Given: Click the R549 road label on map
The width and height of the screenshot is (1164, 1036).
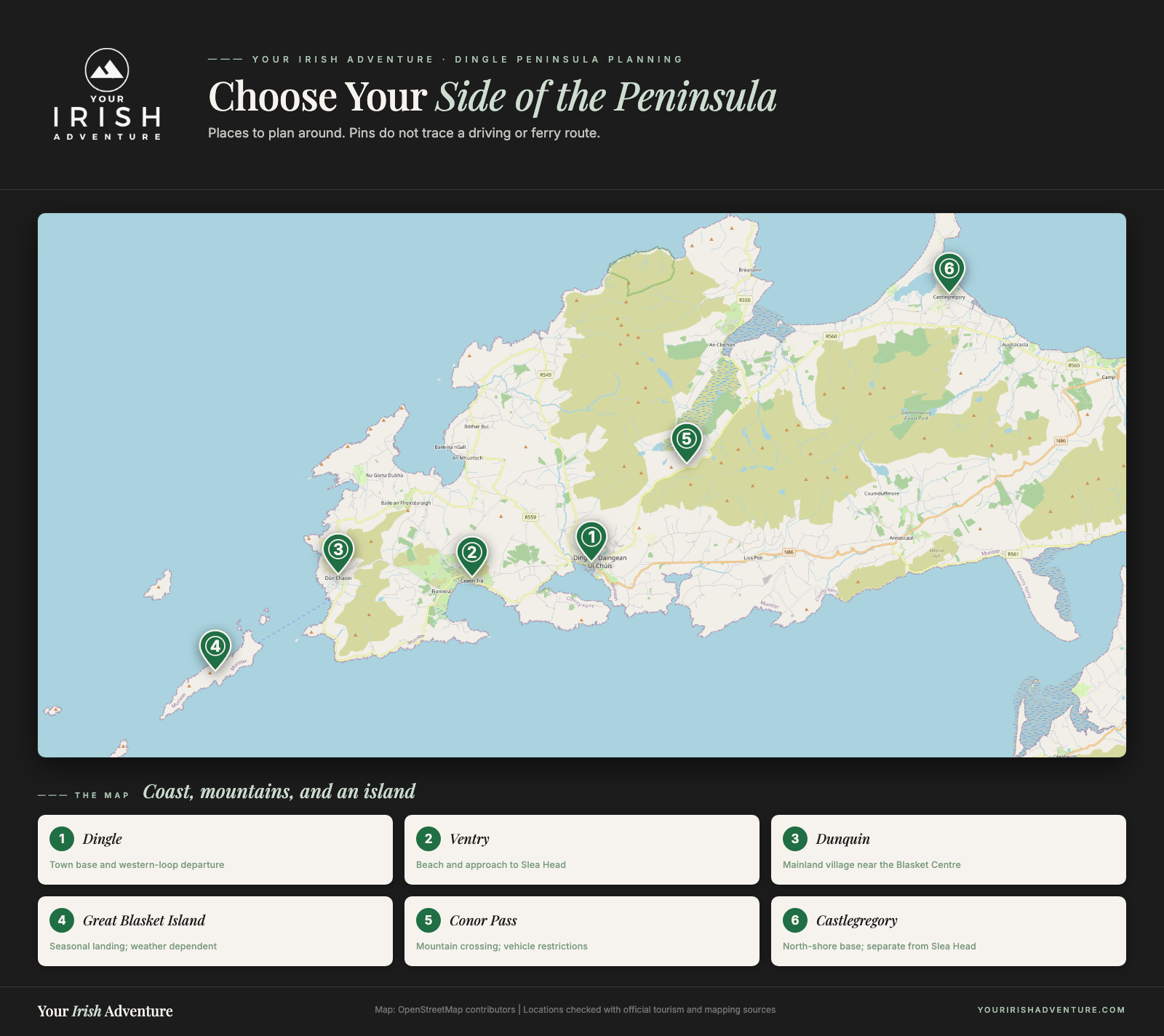Looking at the screenshot, I should [x=546, y=375].
